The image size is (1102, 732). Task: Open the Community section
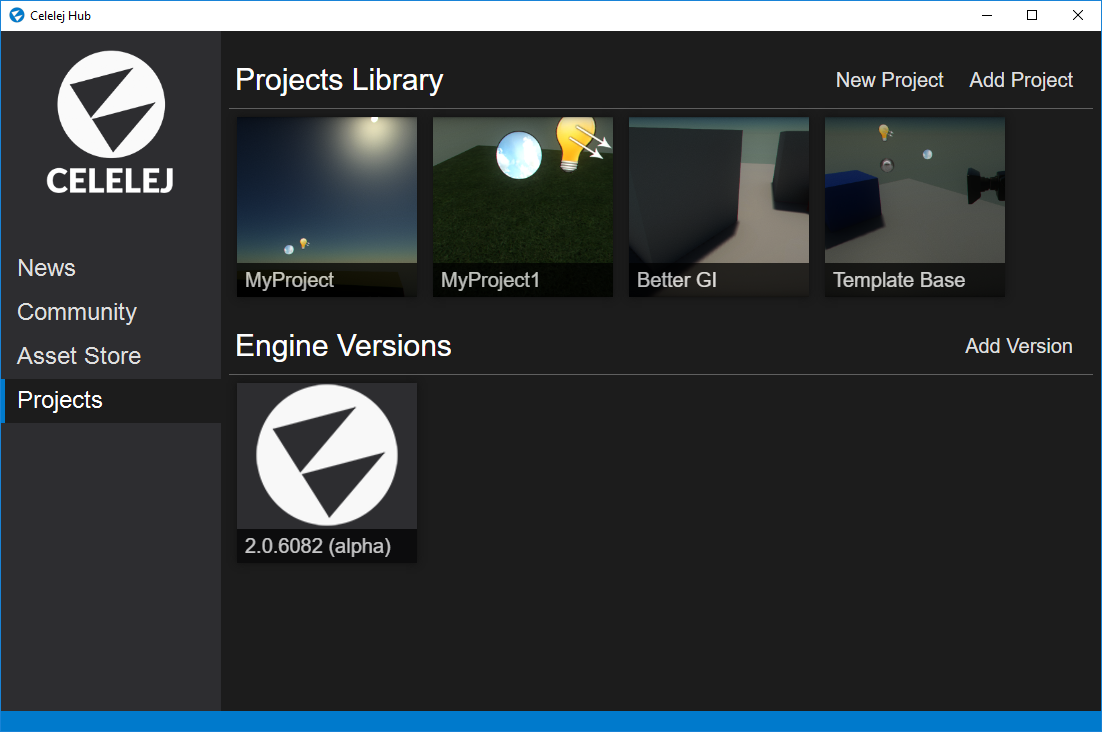pos(76,311)
